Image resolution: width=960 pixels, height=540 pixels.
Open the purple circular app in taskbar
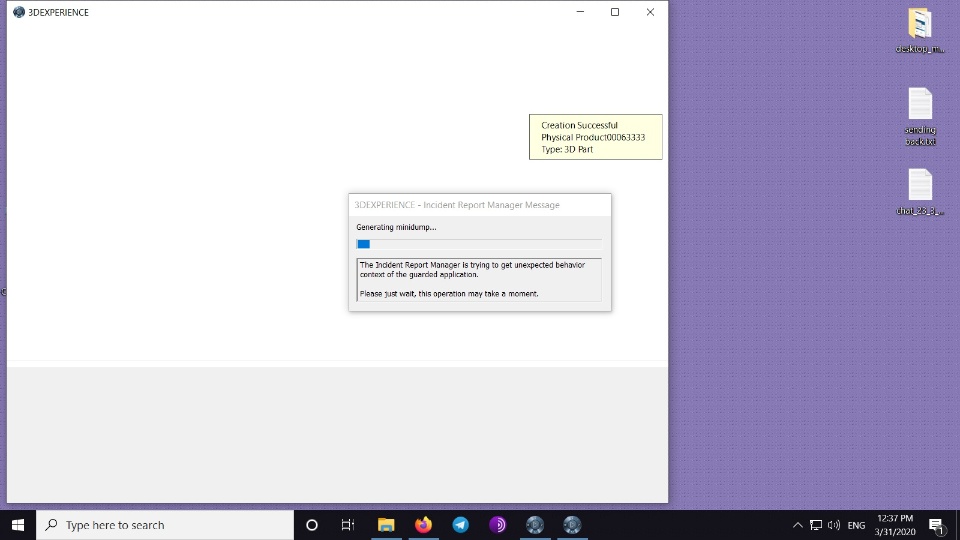coord(498,525)
